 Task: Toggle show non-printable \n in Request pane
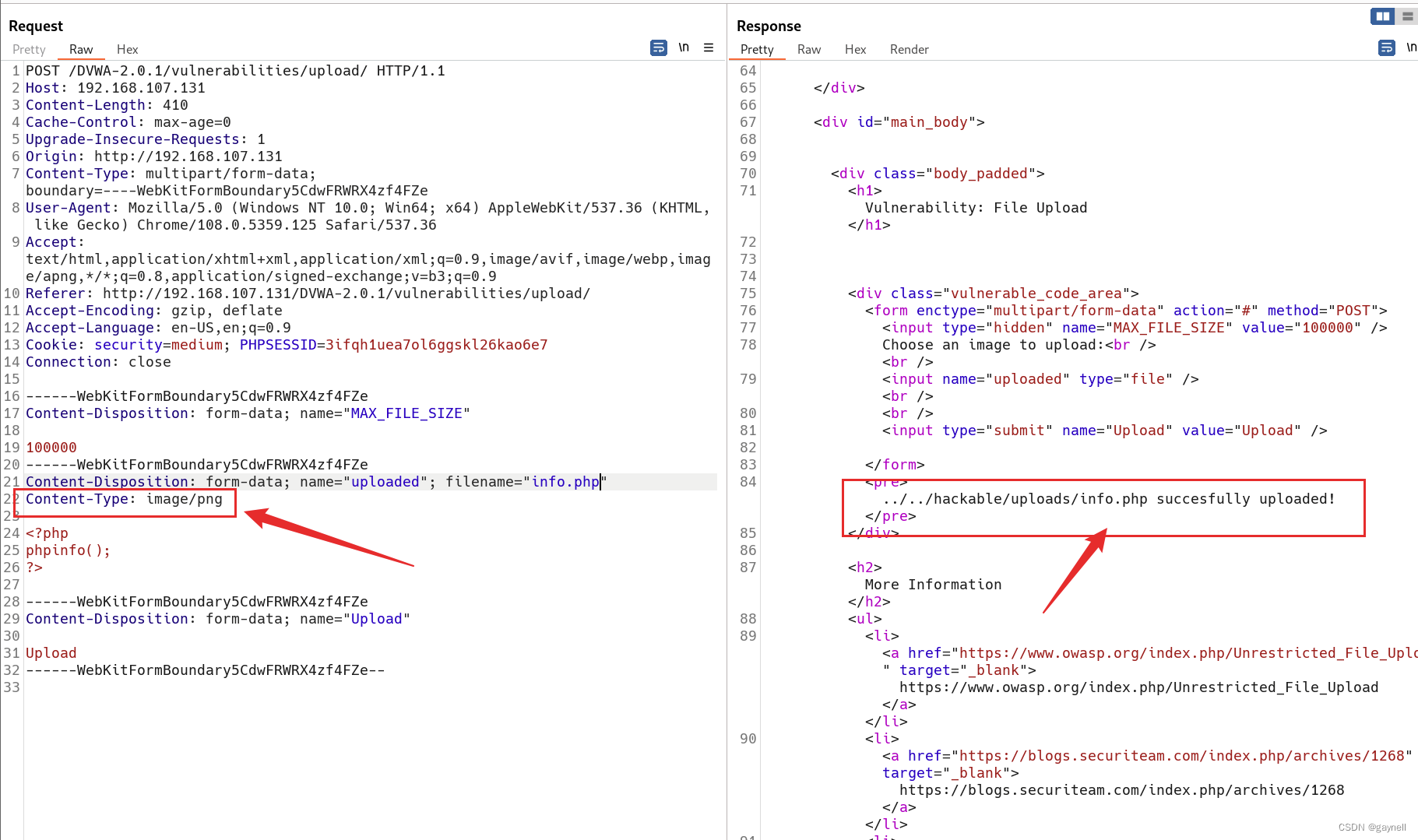click(684, 47)
